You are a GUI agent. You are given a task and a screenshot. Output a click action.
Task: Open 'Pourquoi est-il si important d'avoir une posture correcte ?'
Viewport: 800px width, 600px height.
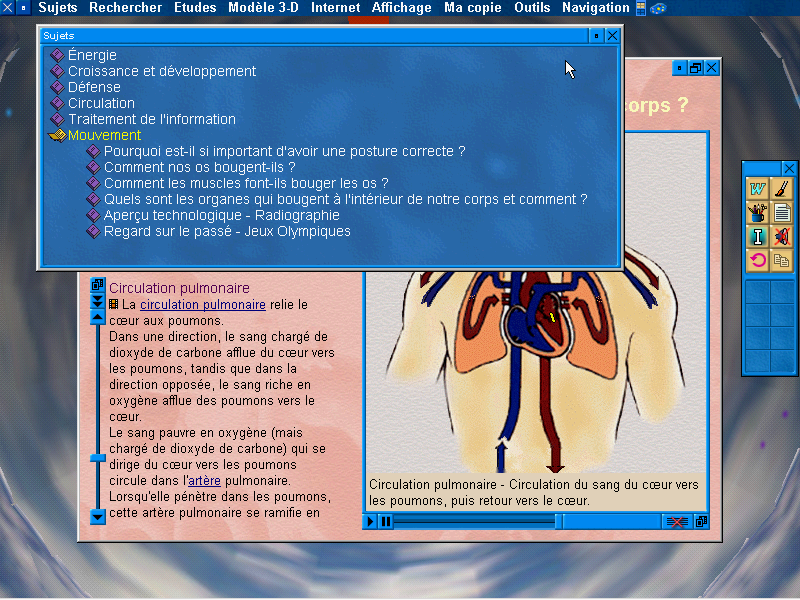(285, 151)
